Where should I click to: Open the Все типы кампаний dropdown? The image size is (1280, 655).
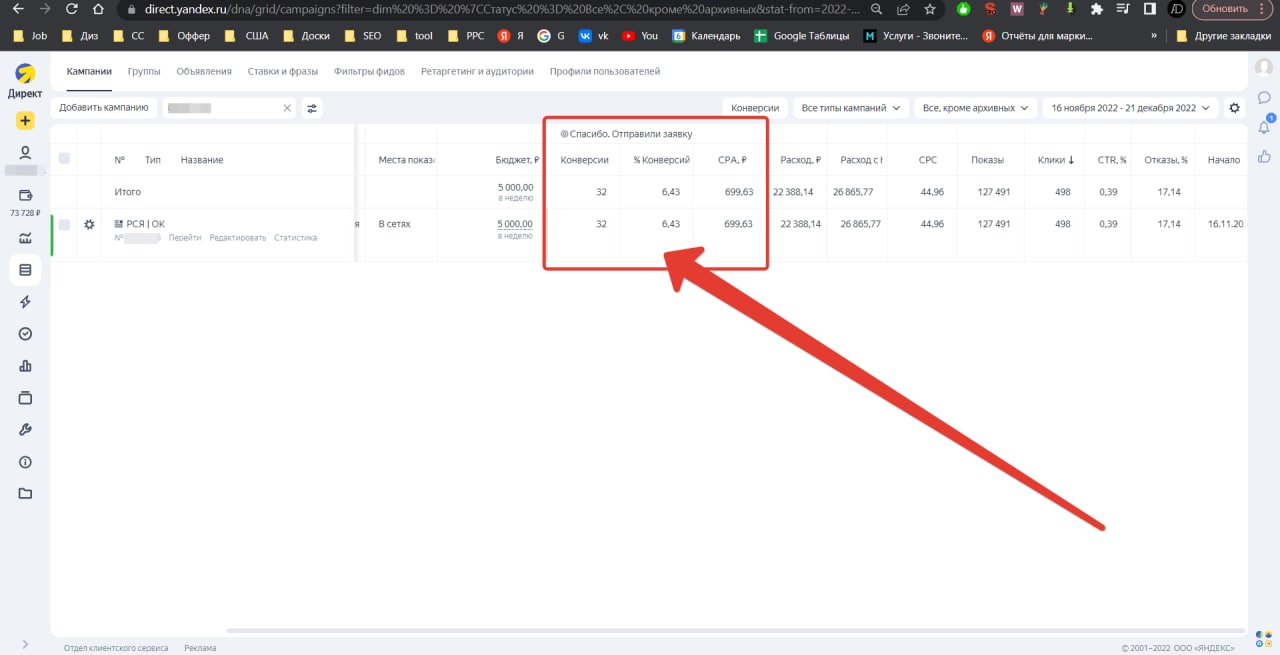(x=851, y=108)
